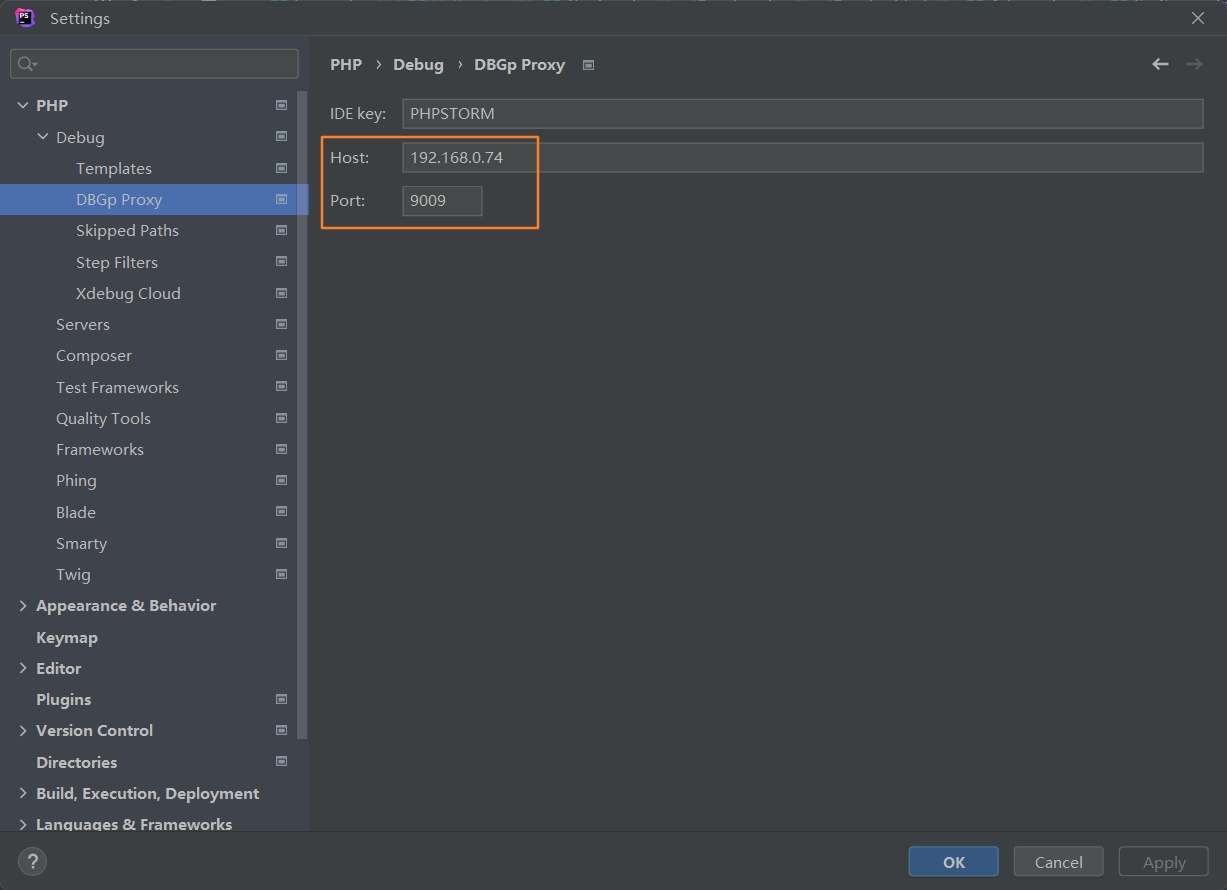Click the PhpStorm logo in title bar
This screenshot has width=1227, height=890.
(x=25, y=18)
